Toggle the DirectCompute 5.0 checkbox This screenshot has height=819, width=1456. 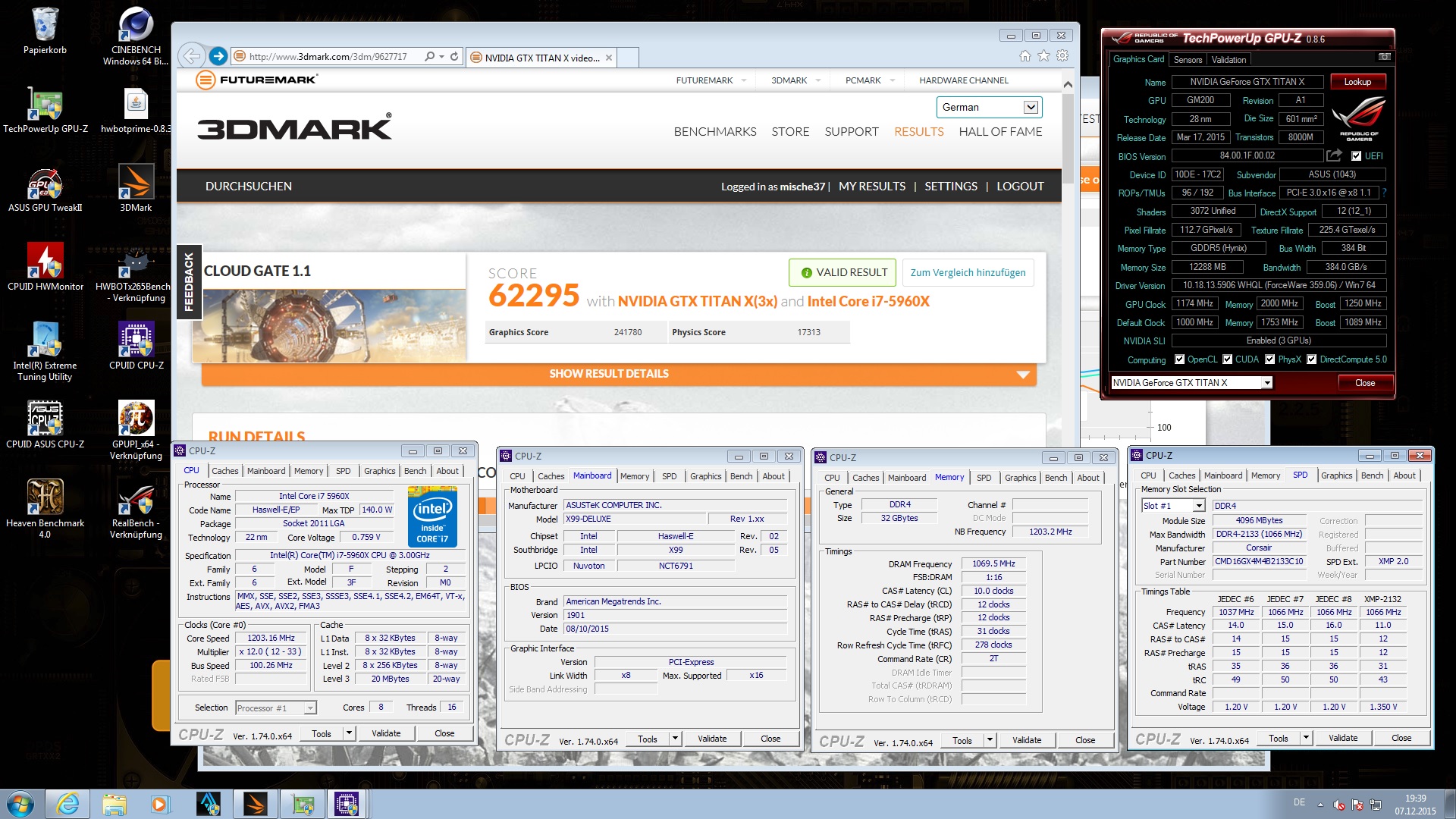tap(1311, 359)
